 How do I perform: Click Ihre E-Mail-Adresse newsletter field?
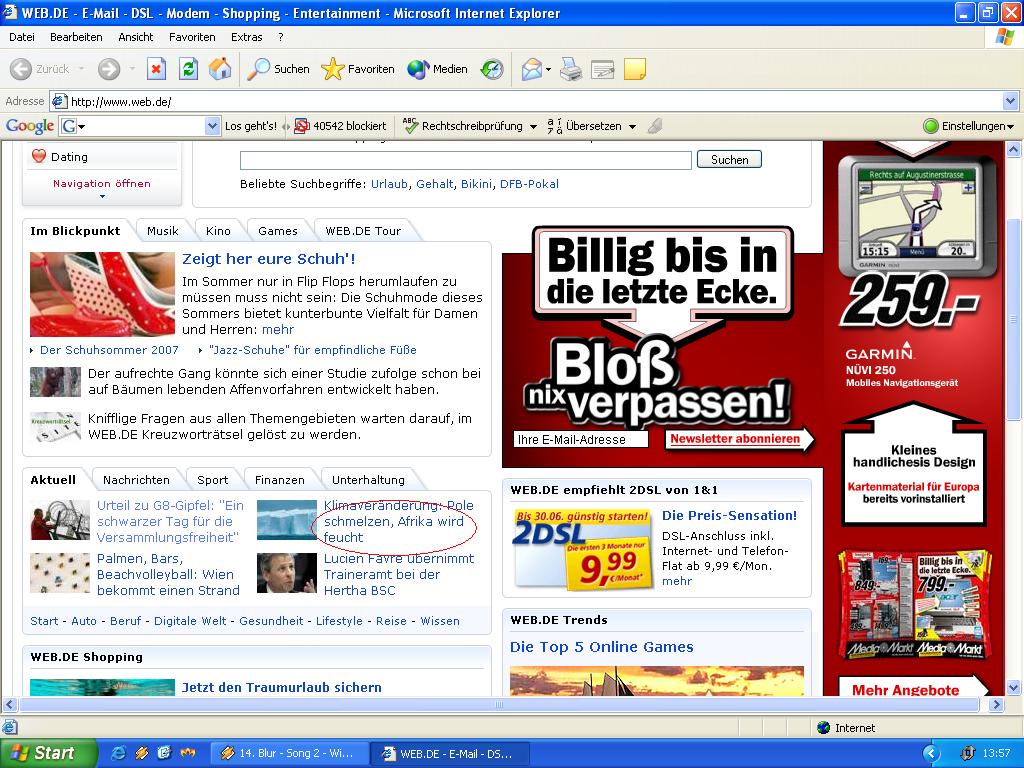point(581,440)
